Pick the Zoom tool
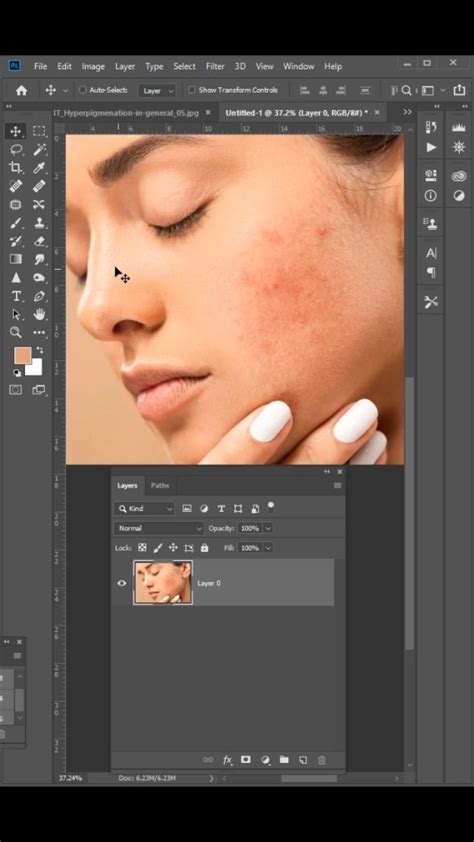This screenshot has width=474, height=842. [16, 332]
